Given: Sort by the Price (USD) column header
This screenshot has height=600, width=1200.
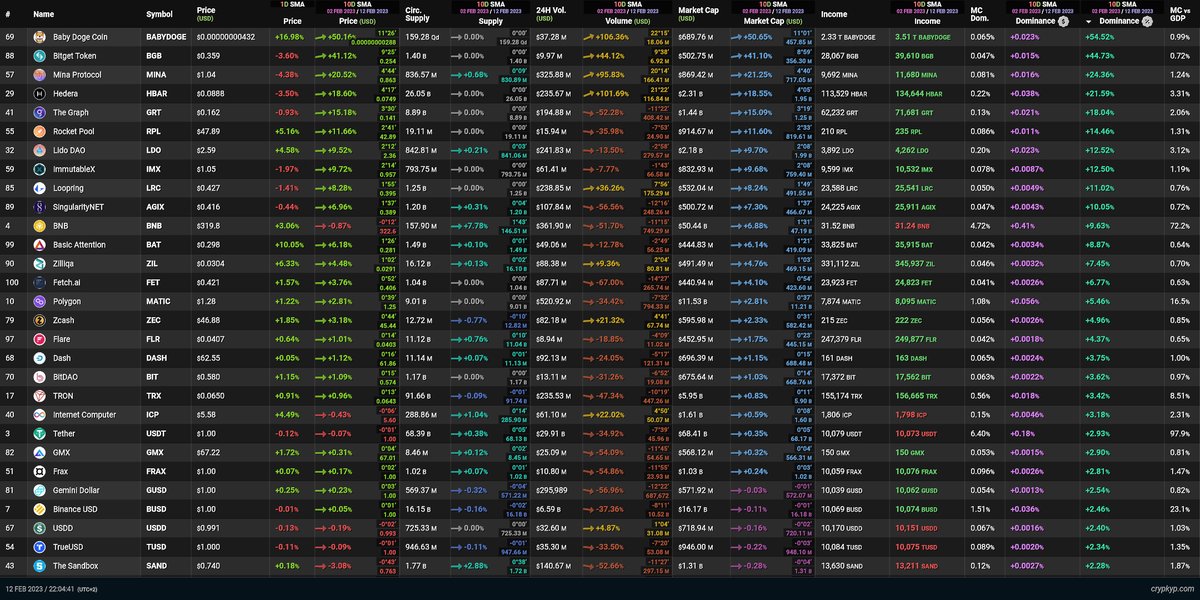Looking at the screenshot, I should pyautogui.click(x=206, y=13).
